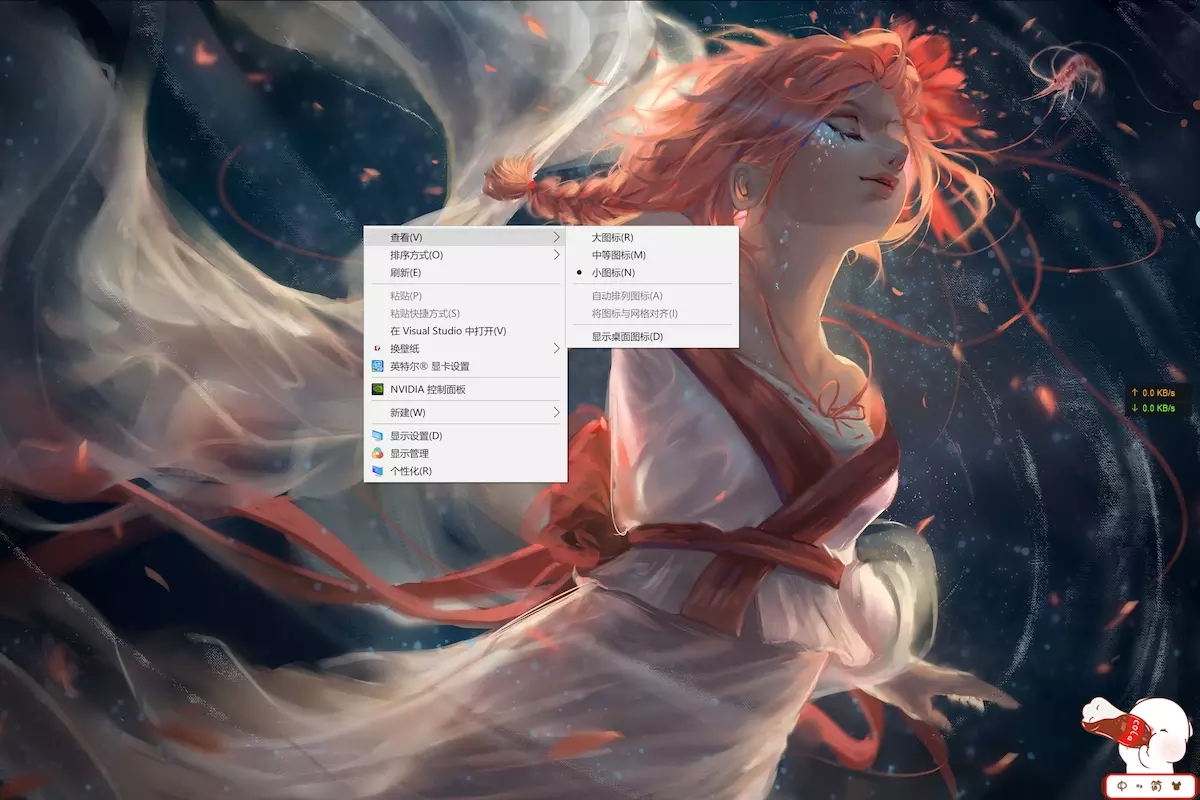Open 个性化(R) personalization

point(465,471)
